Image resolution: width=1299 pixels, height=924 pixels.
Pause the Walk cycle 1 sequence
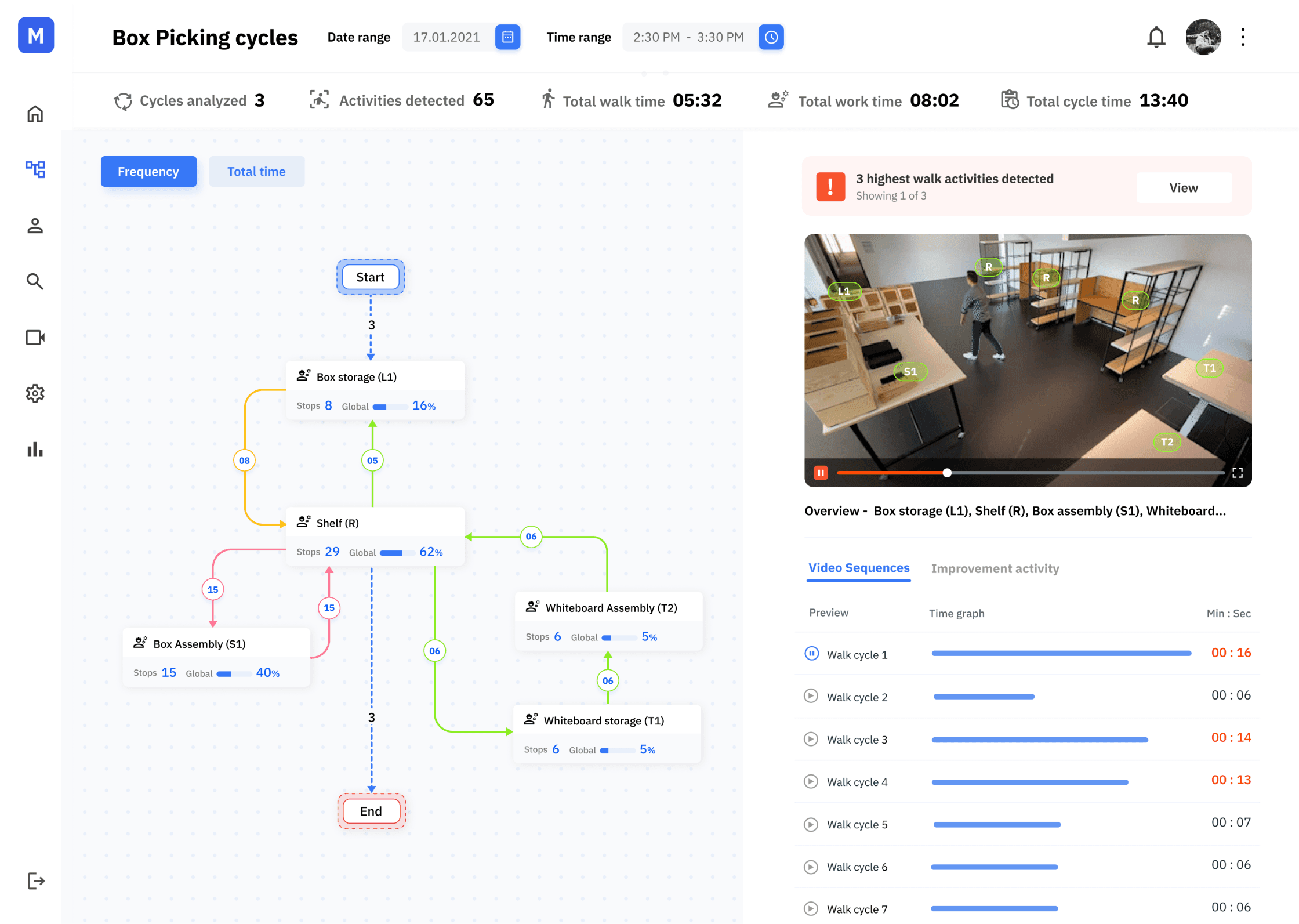pyautogui.click(x=811, y=654)
